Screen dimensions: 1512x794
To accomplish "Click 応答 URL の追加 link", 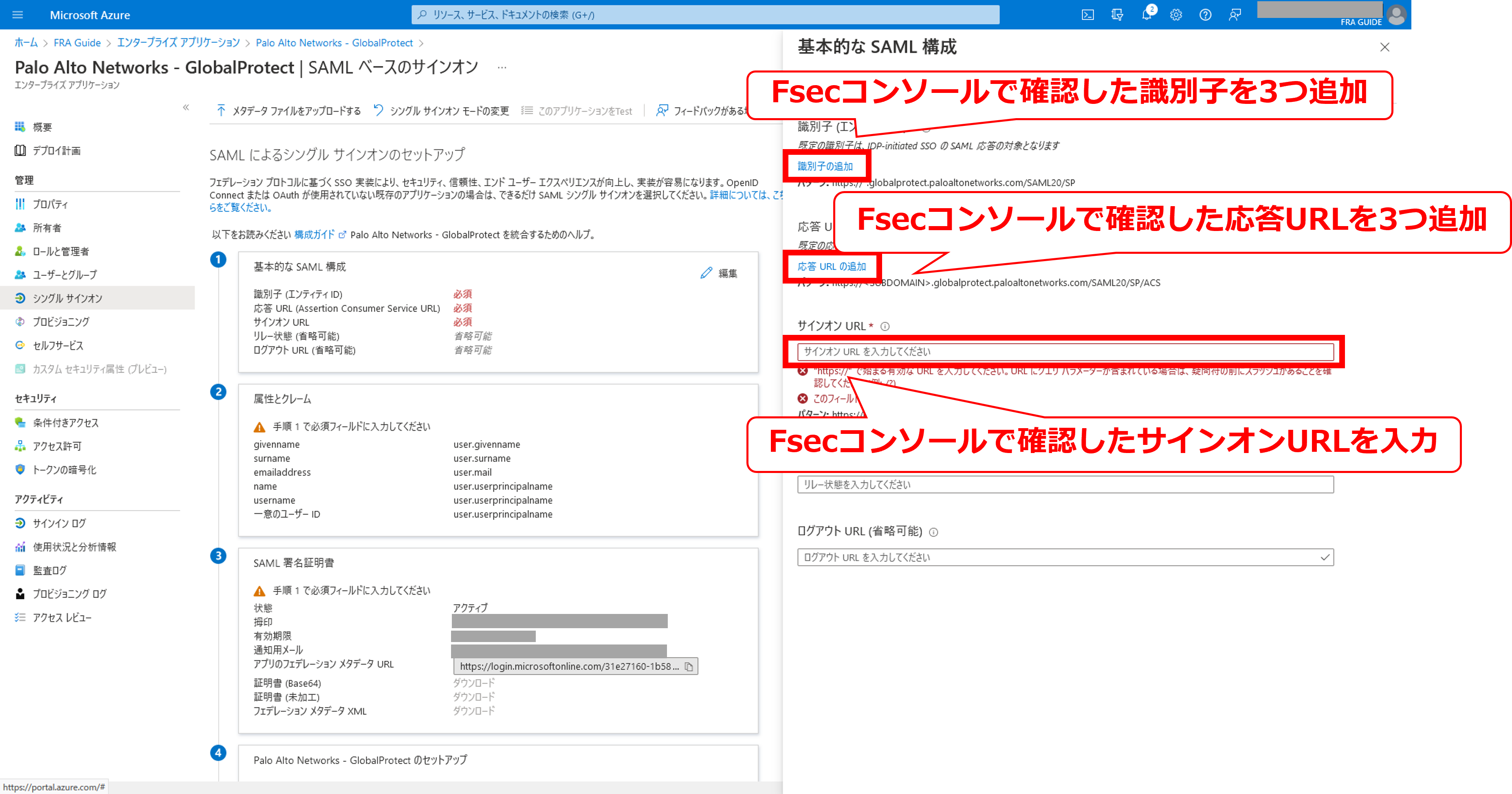I will 831,266.
